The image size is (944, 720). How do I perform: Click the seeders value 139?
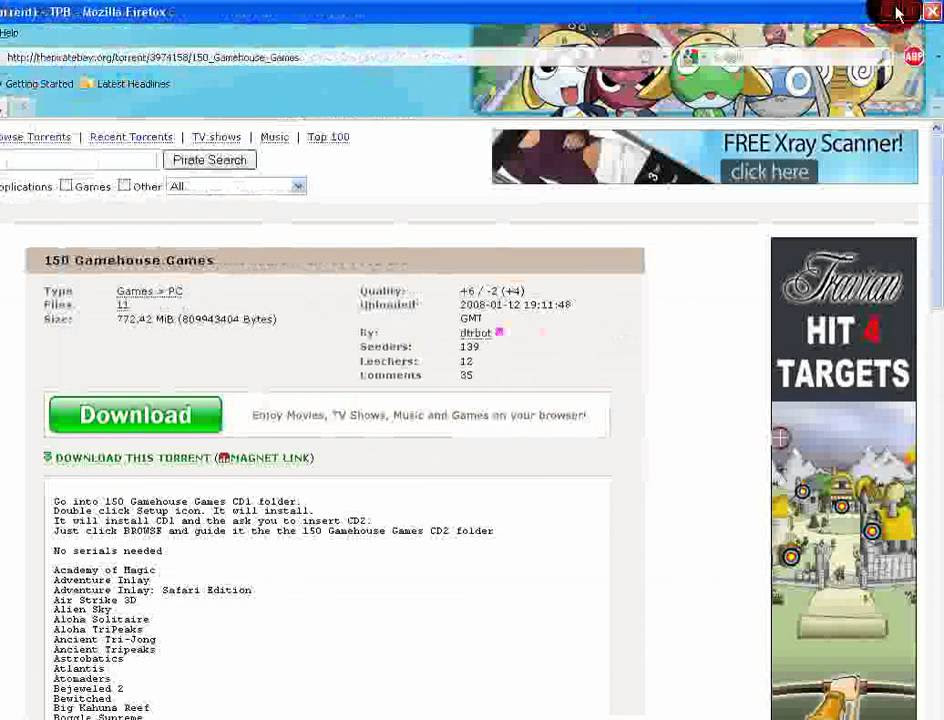(470, 347)
